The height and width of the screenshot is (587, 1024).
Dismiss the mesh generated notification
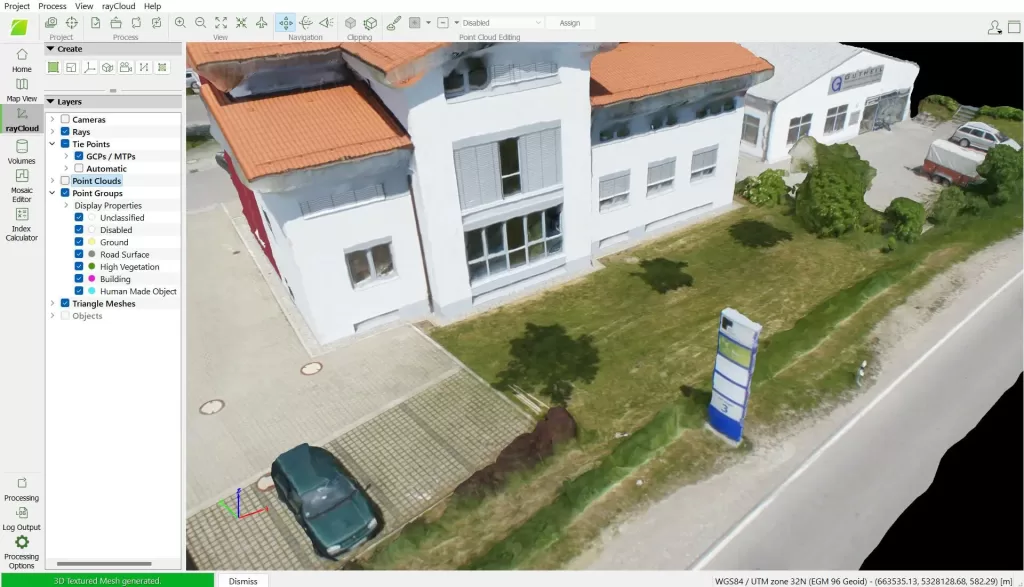243,581
